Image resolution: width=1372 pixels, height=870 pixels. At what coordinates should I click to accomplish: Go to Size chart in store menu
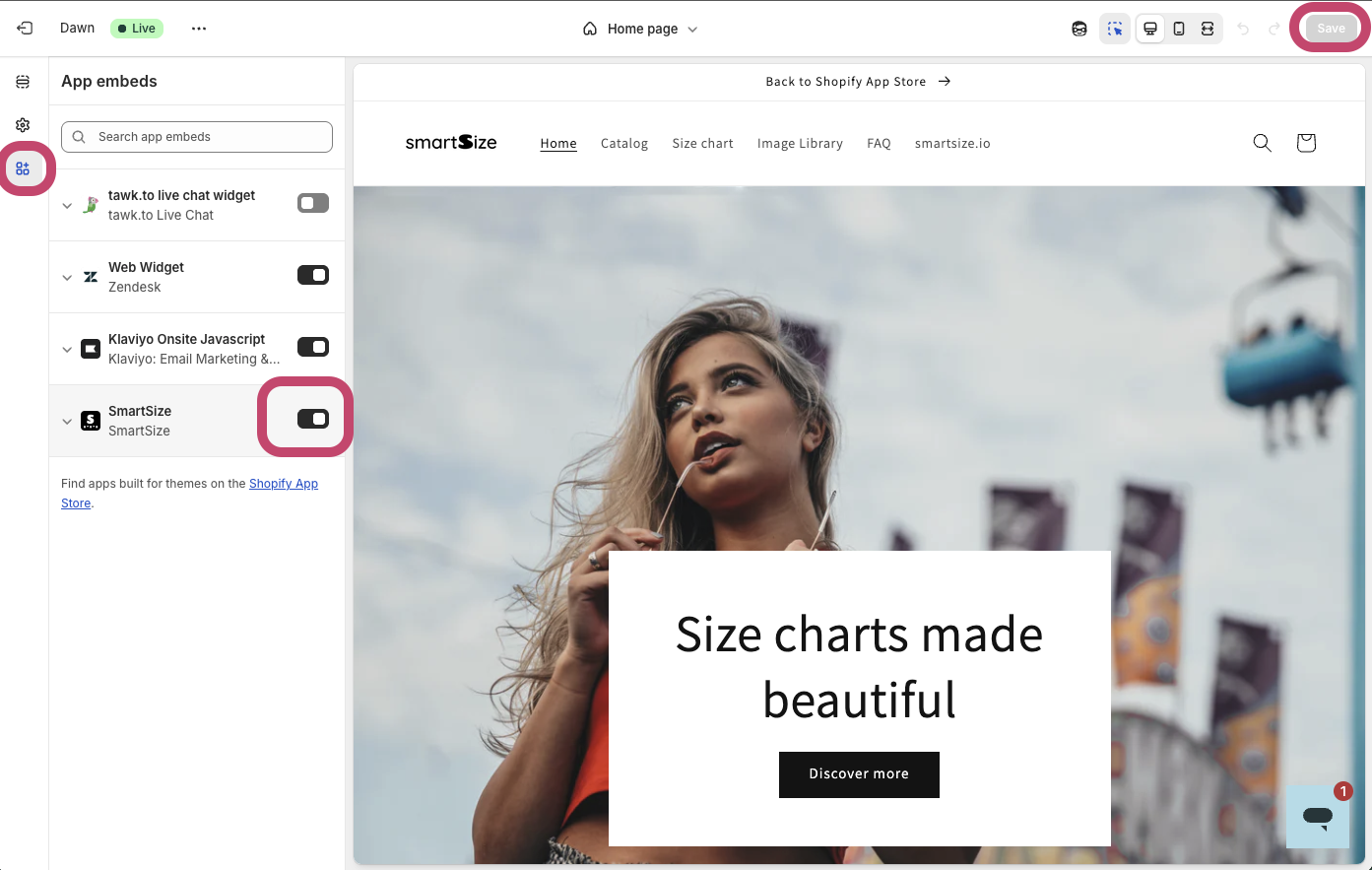tap(702, 143)
